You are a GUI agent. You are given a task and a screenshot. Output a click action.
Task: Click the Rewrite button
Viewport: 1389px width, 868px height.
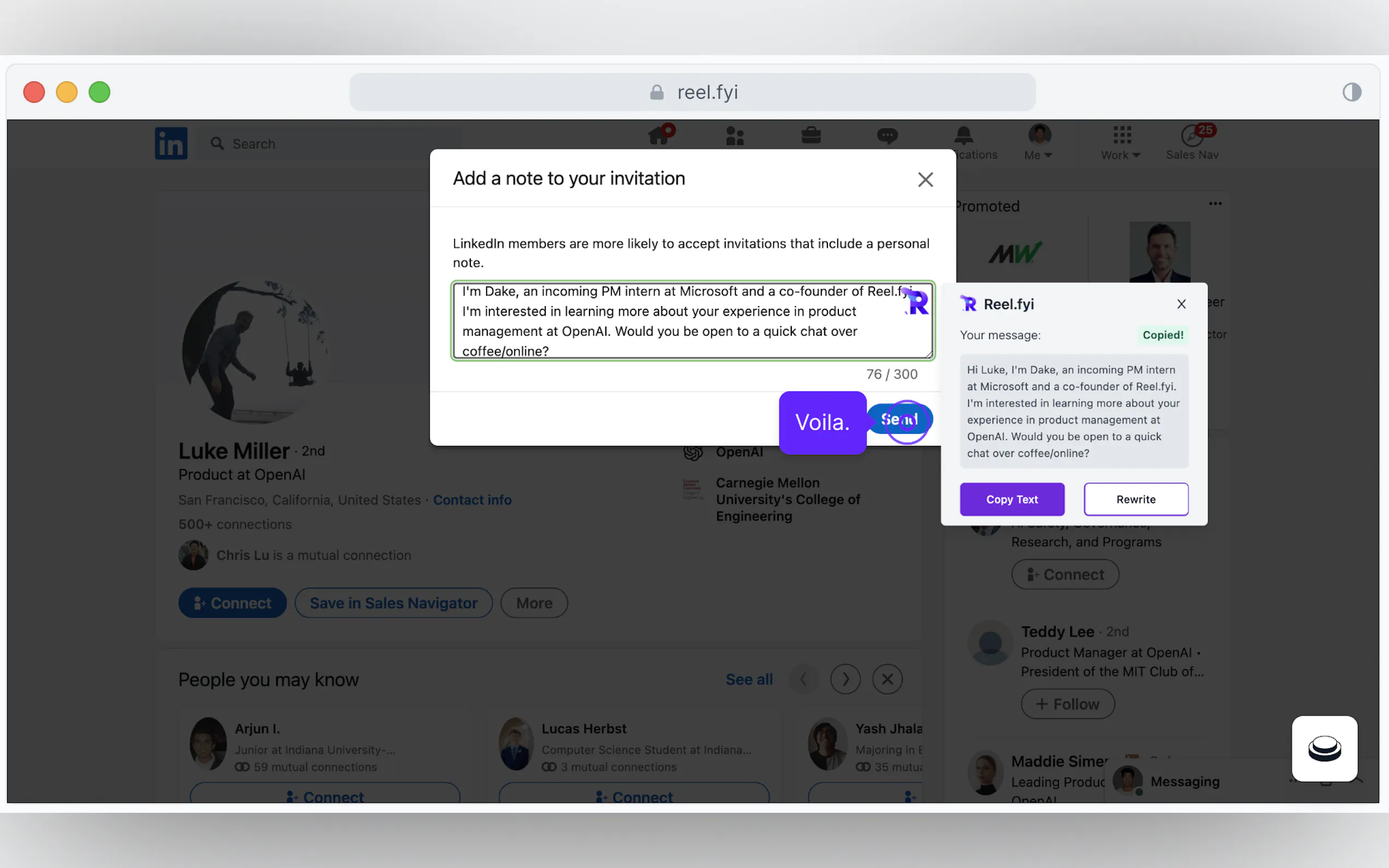(1136, 499)
